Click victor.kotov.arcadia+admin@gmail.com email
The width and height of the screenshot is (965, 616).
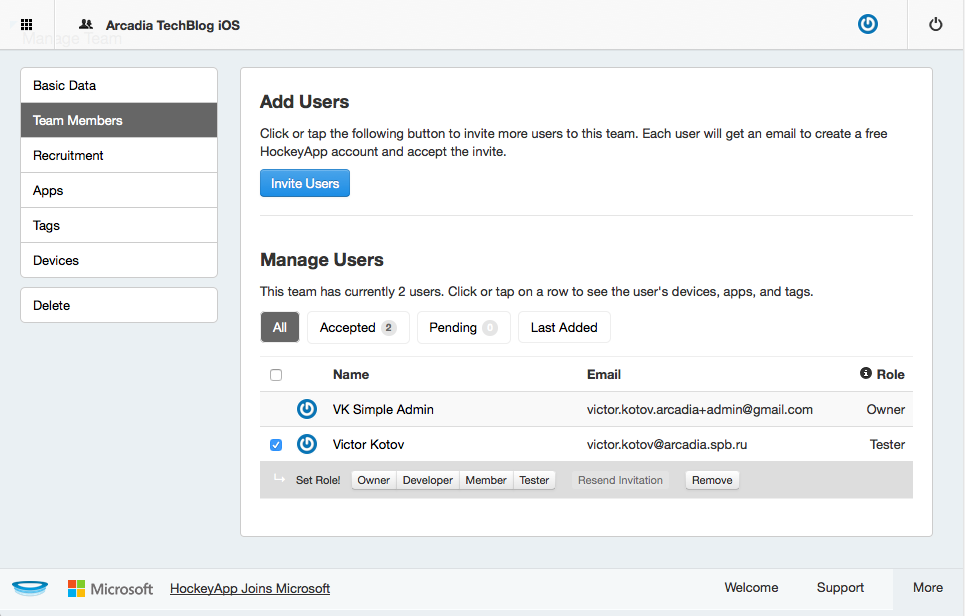tap(700, 409)
